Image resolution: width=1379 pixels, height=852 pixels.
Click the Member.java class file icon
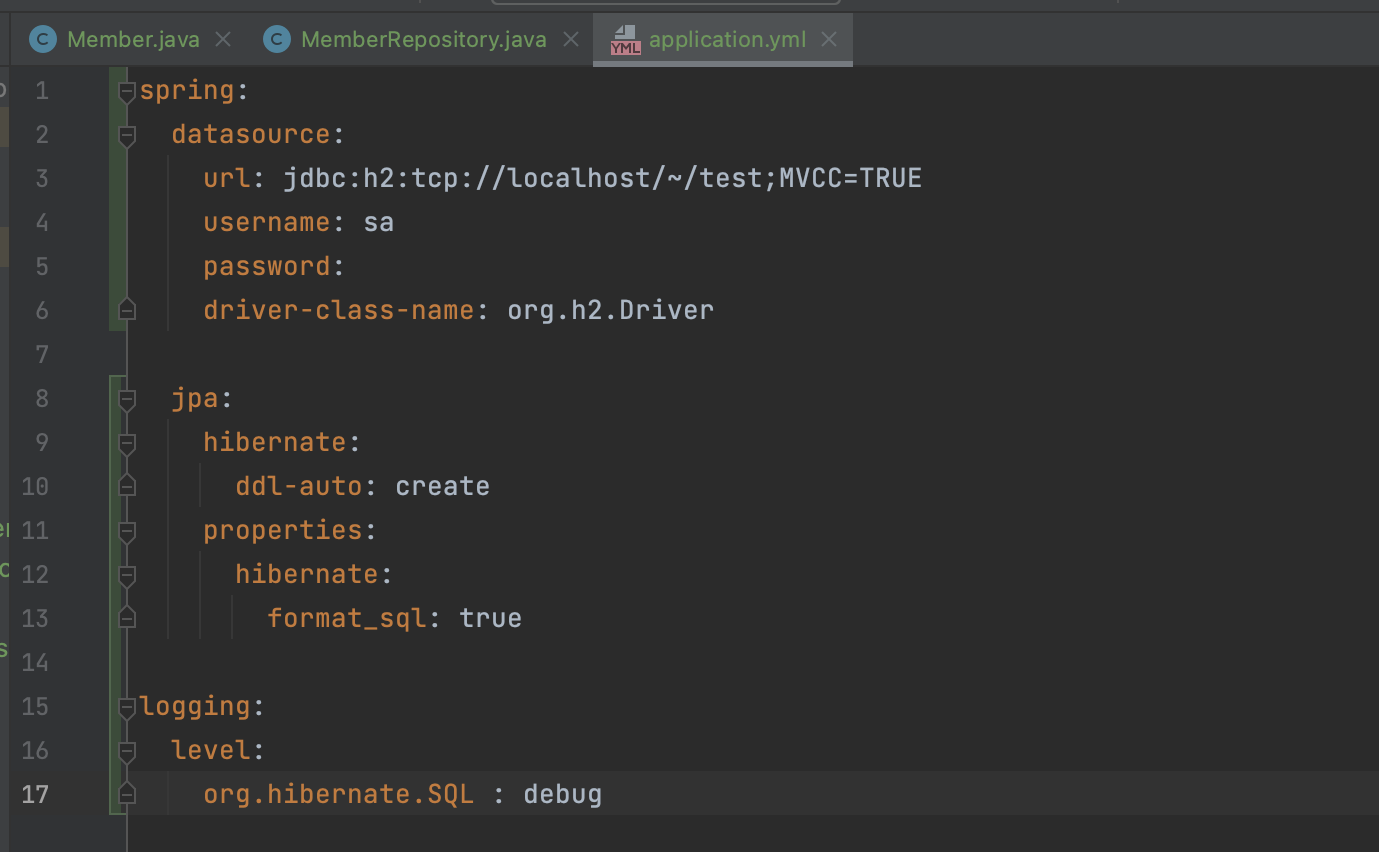(43, 40)
